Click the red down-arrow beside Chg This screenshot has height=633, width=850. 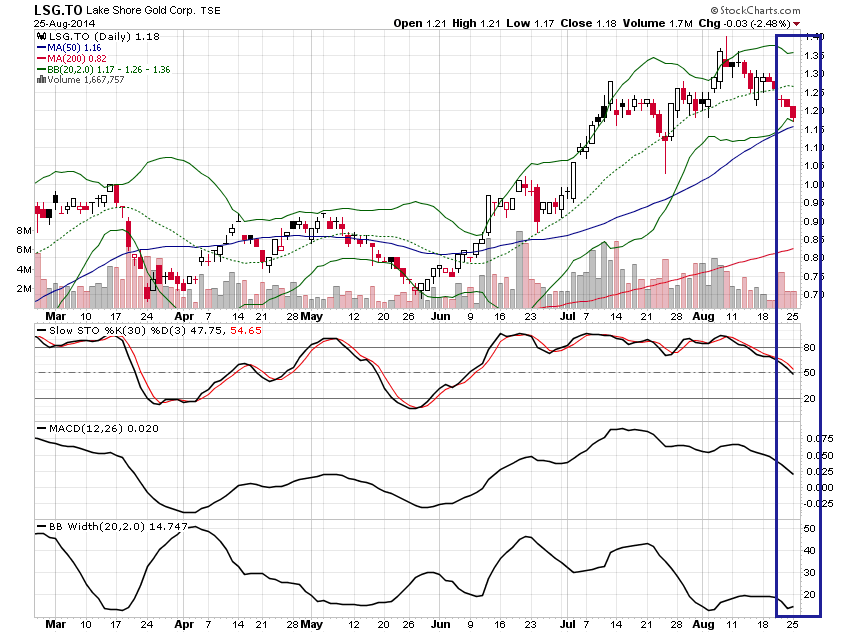[x=796, y=24]
